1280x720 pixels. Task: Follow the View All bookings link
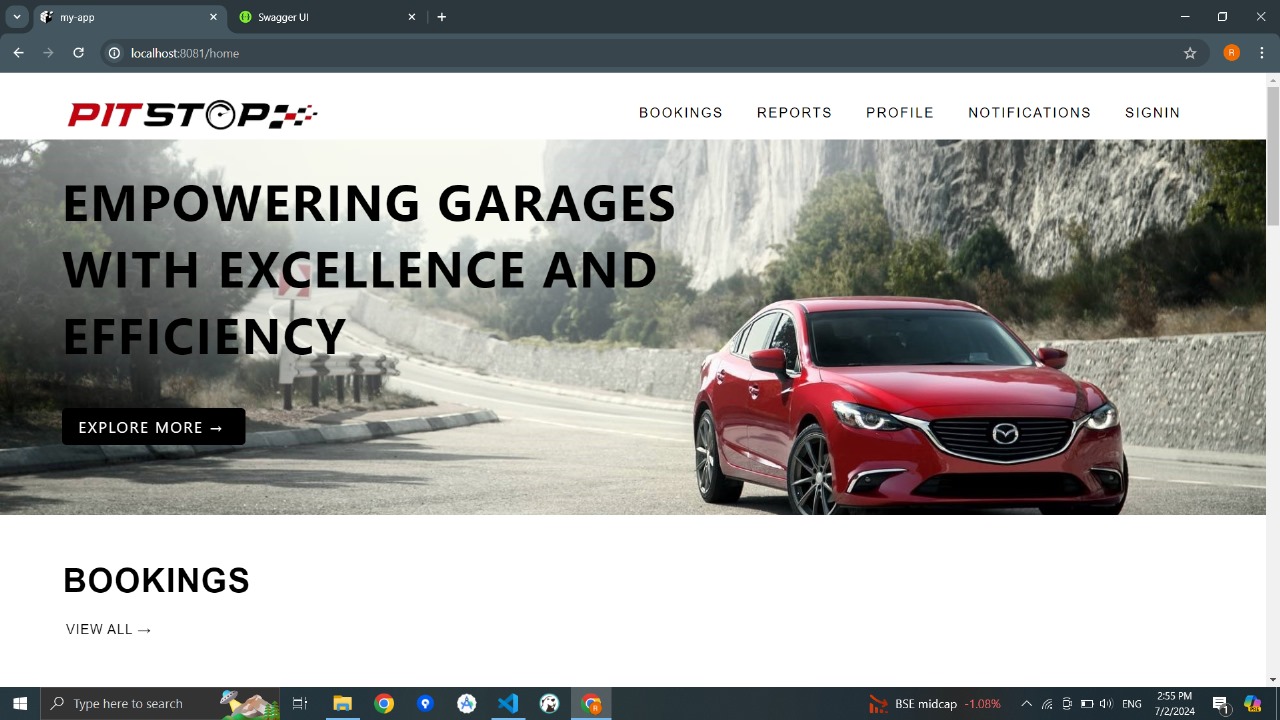click(x=108, y=629)
